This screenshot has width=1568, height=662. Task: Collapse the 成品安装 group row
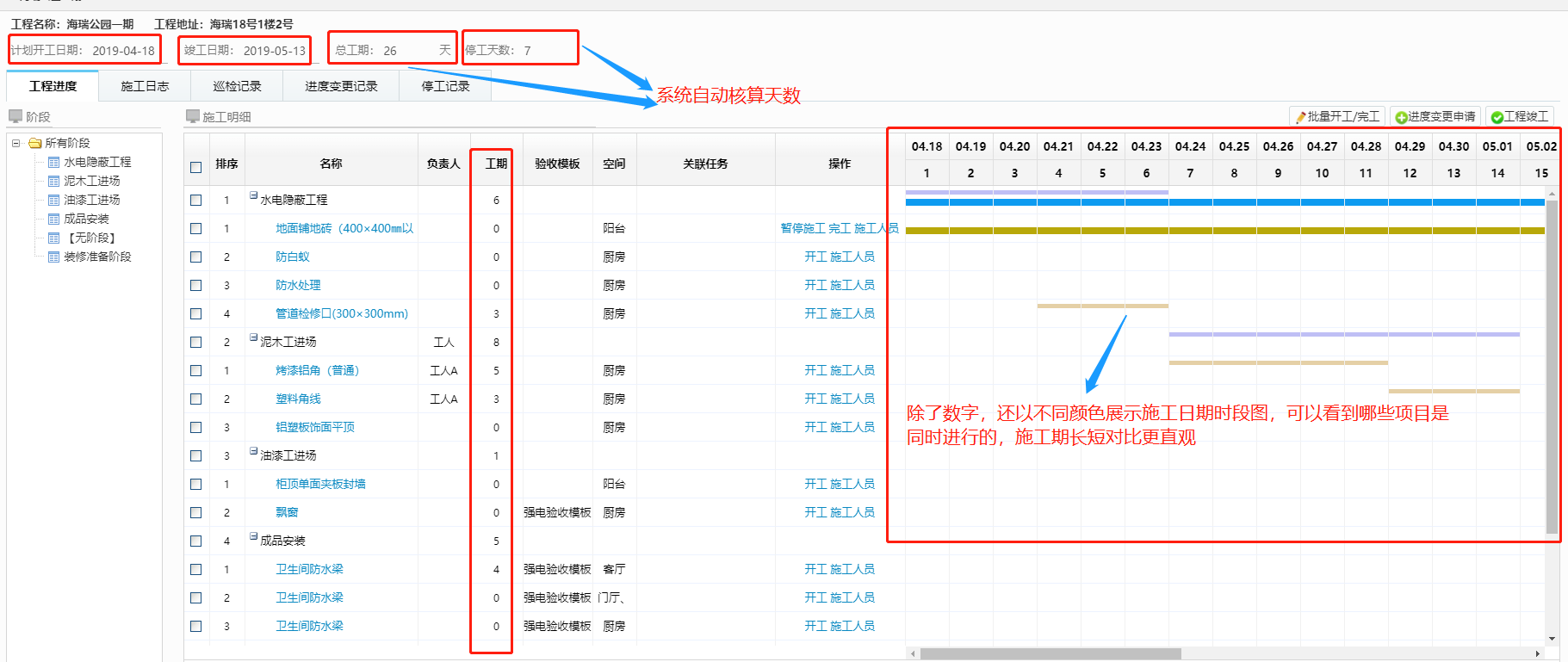[254, 537]
